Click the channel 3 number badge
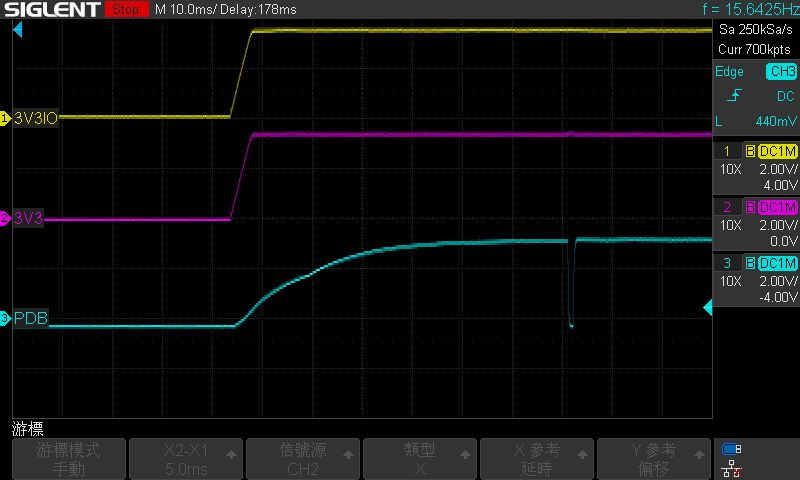The width and height of the screenshot is (800, 480). click(x=727, y=263)
